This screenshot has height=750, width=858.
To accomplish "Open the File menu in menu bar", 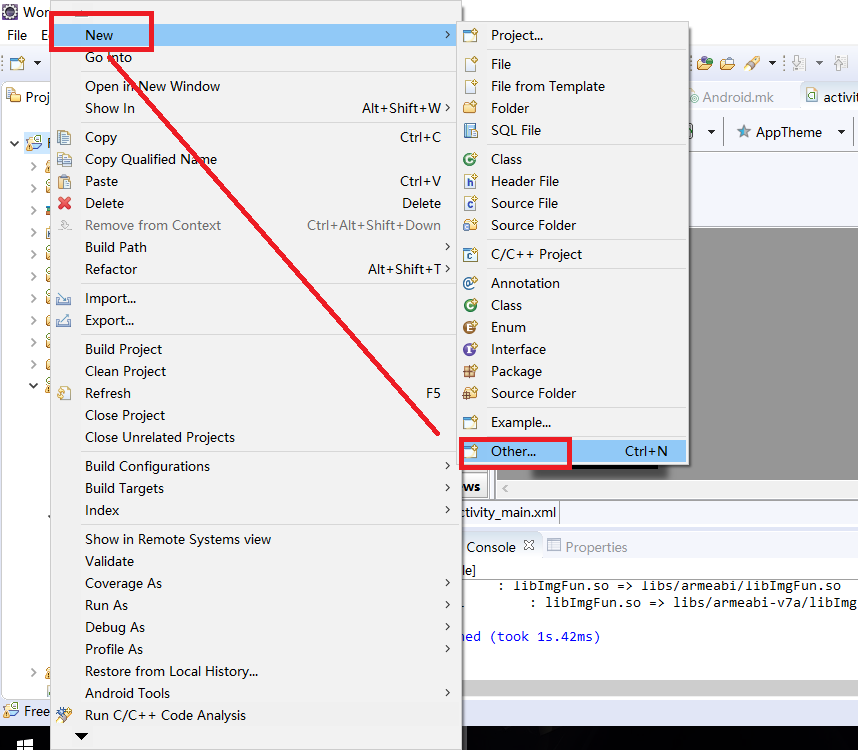I will coord(17,35).
